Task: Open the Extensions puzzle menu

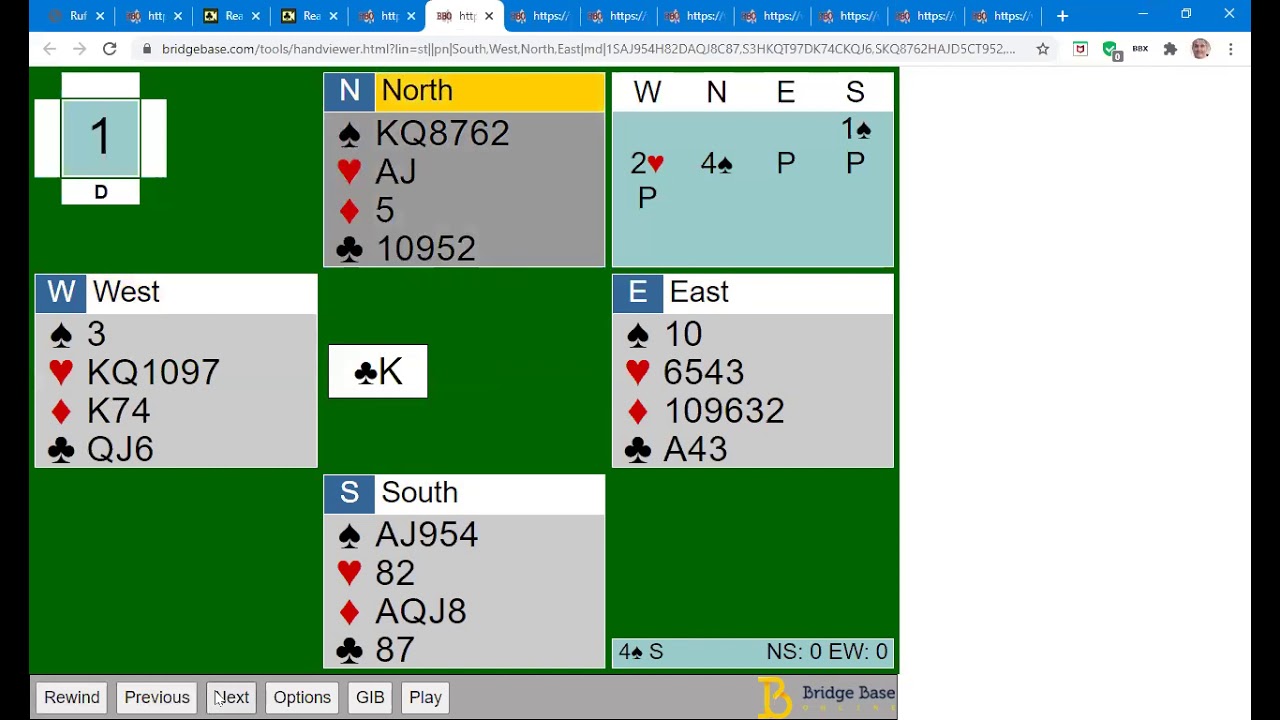Action: 1170,49
